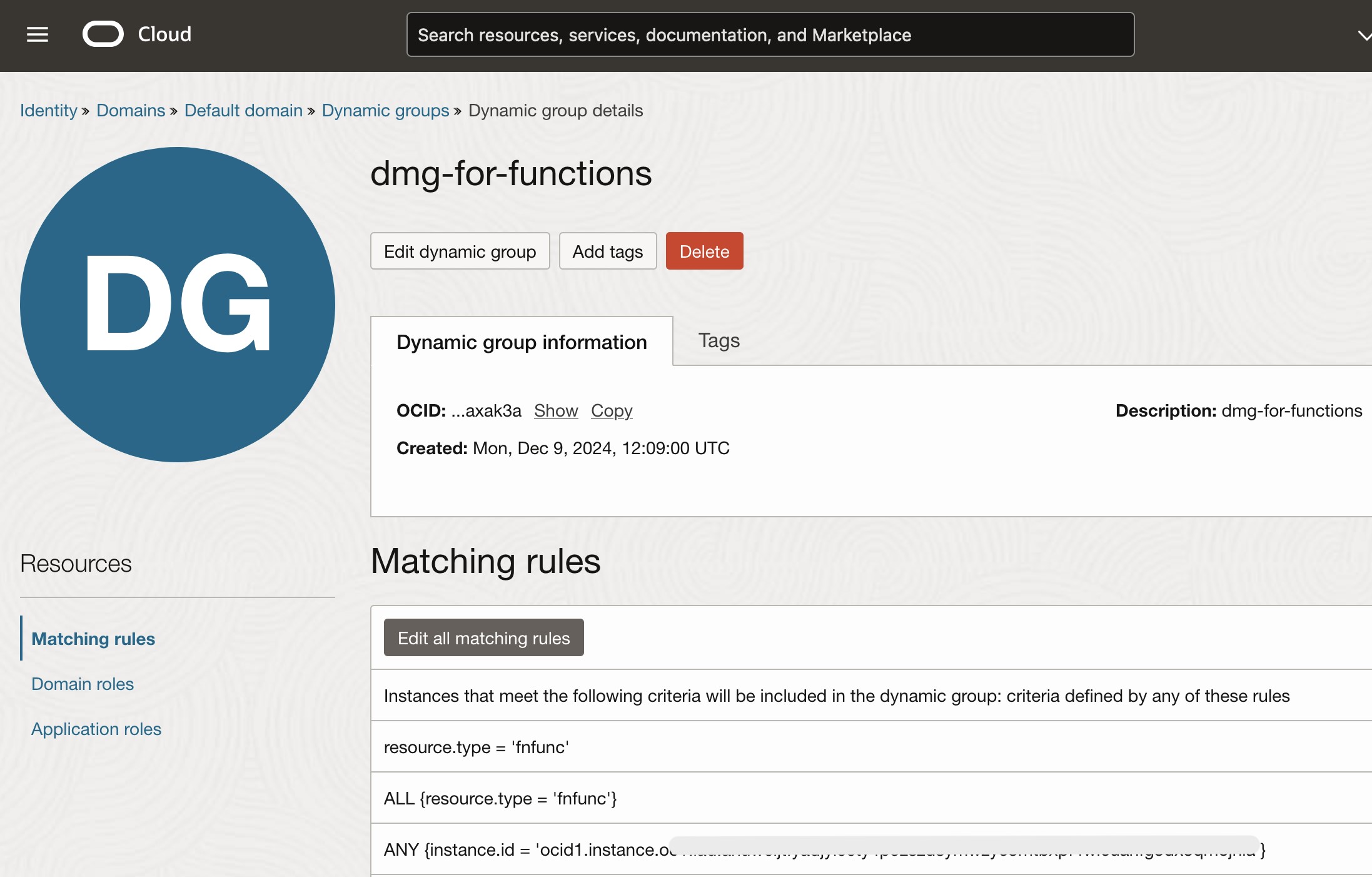Show the full OCID
This screenshot has width=1372, height=877.
556,411
